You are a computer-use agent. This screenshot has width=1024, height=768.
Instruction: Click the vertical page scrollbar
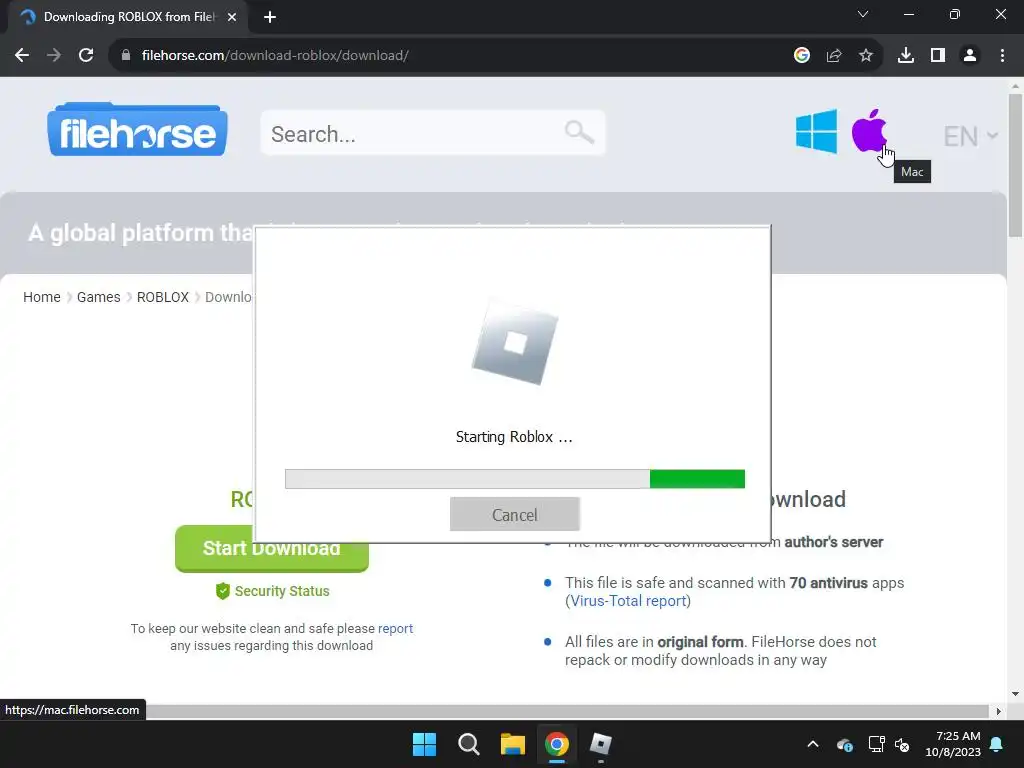(x=1015, y=165)
